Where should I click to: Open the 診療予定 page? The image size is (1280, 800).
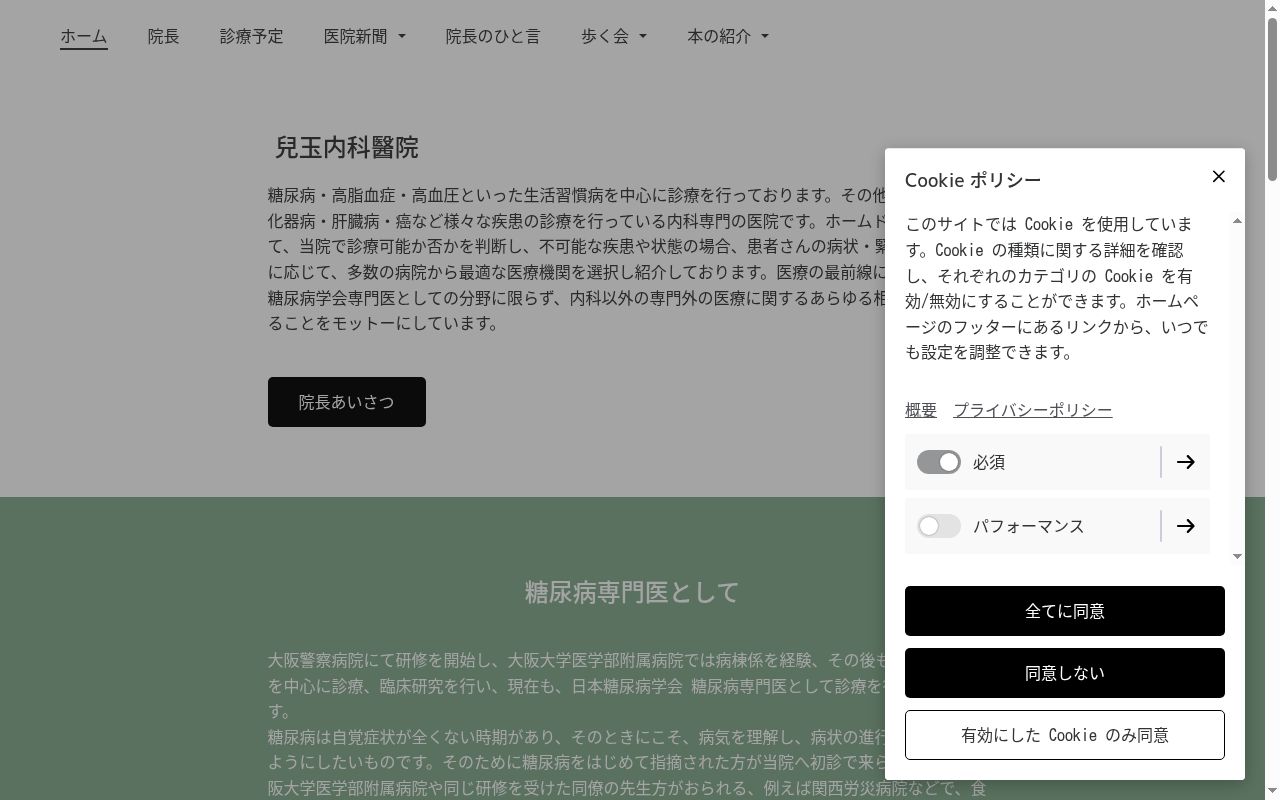click(252, 36)
